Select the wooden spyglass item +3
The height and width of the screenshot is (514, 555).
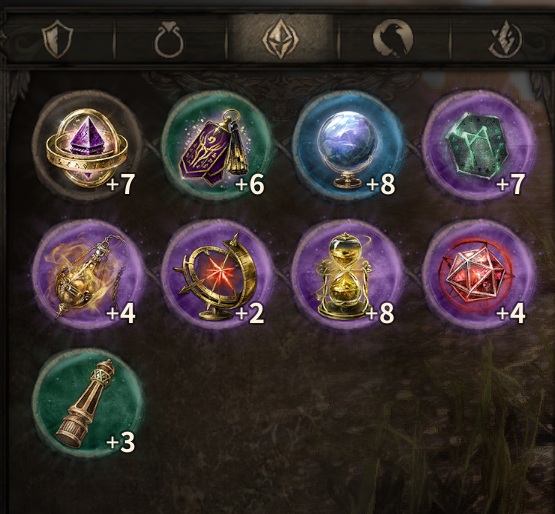point(87,404)
